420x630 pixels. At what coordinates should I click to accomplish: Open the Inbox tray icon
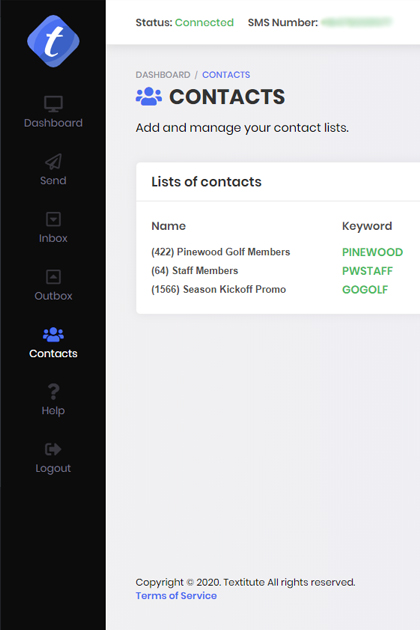(x=53, y=219)
